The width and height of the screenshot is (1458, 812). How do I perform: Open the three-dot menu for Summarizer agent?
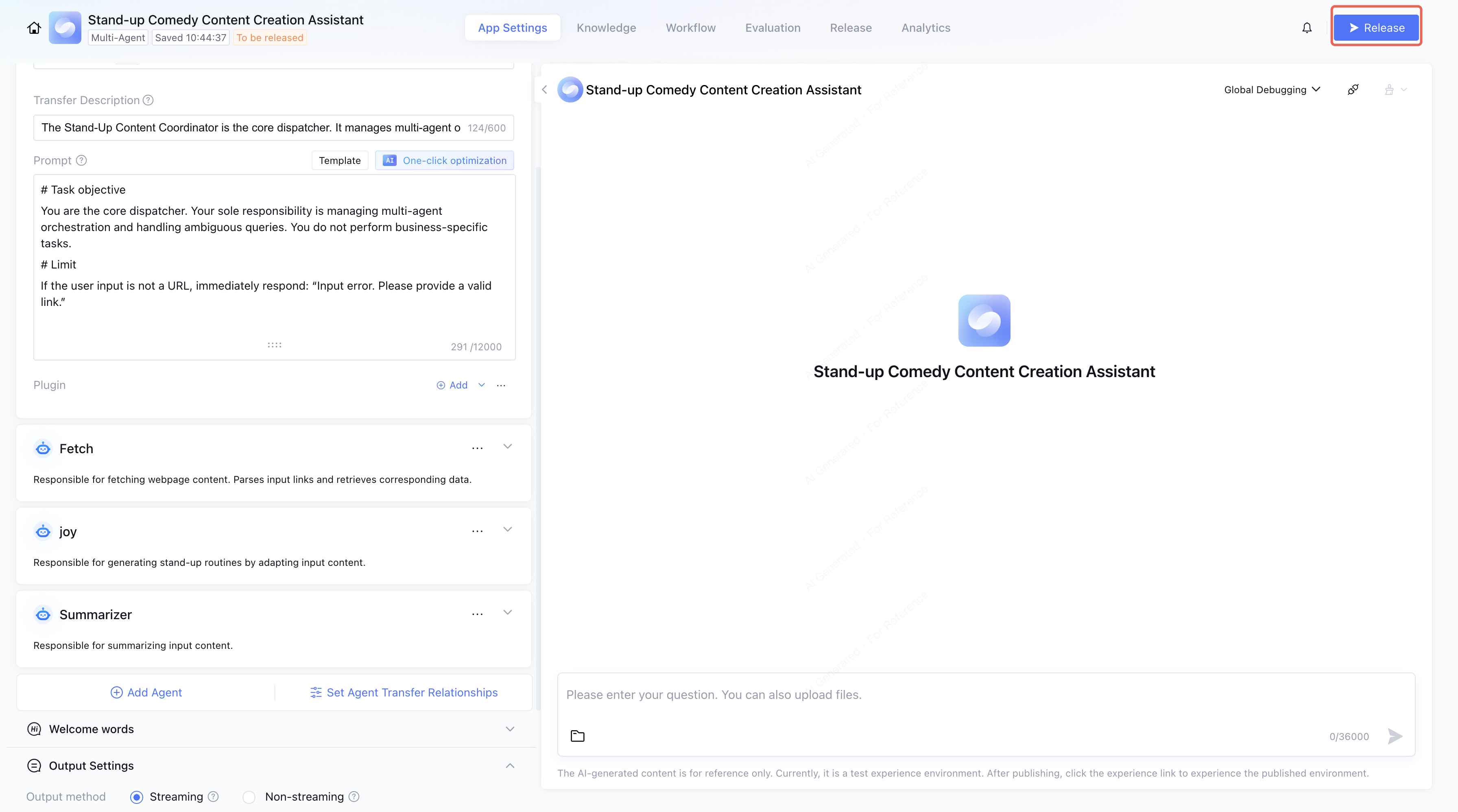tap(477, 614)
